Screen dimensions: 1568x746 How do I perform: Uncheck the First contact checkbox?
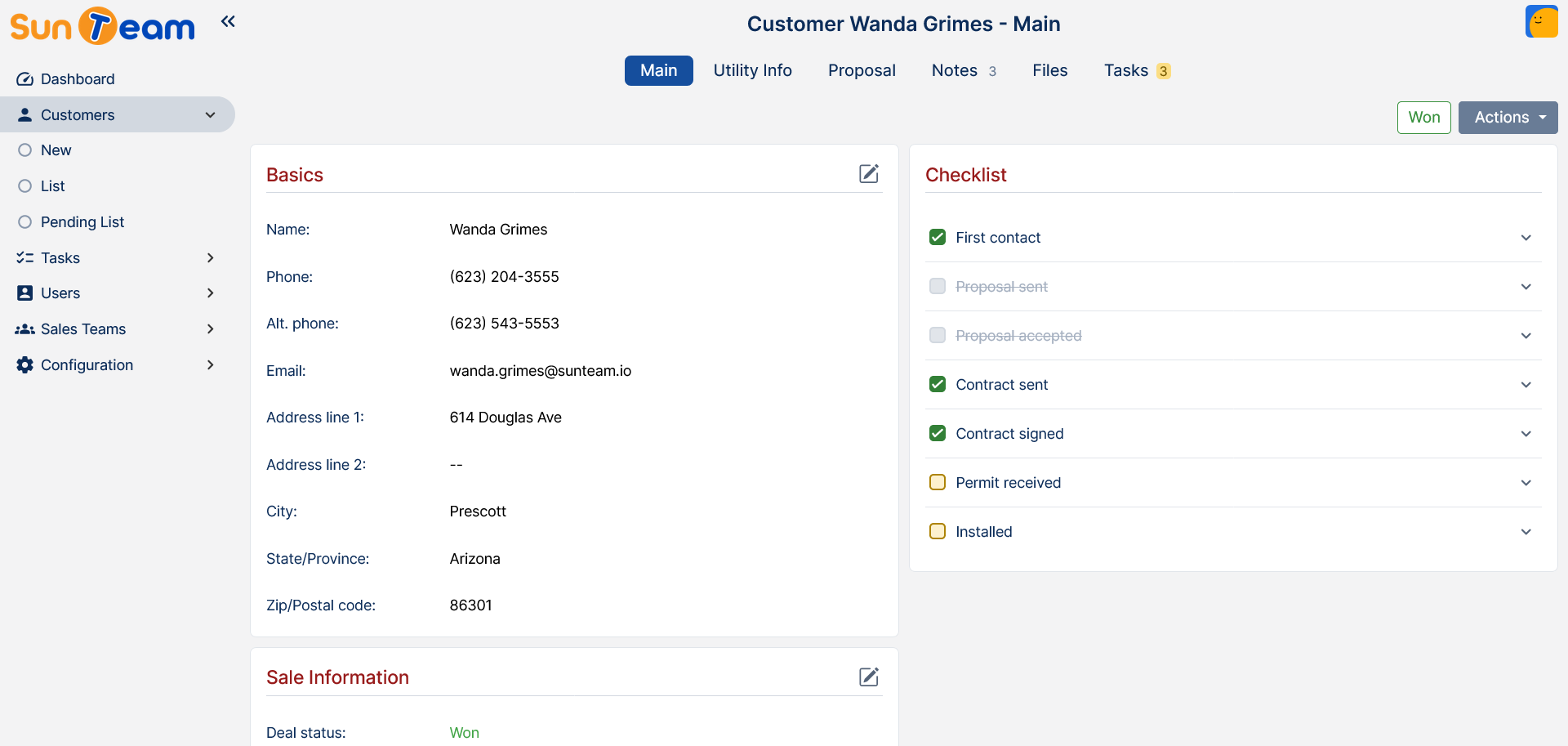[x=938, y=237]
